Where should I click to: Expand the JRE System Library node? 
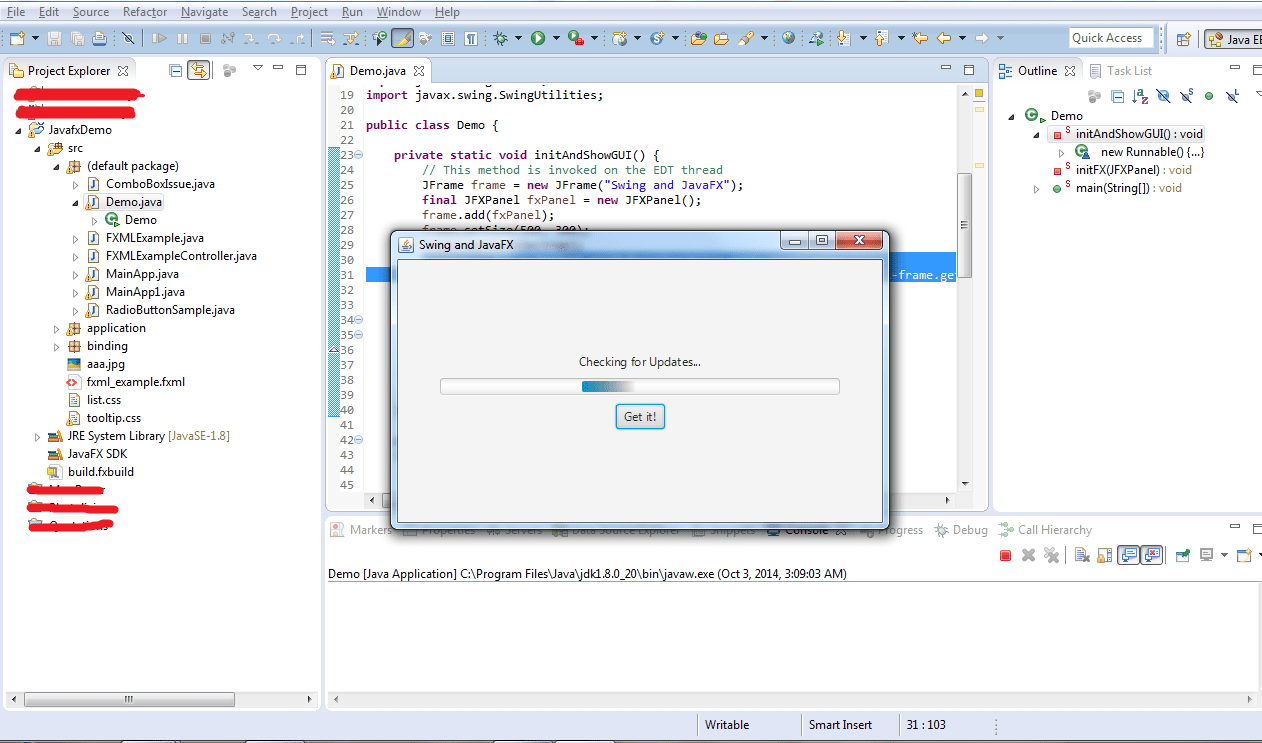point(38,436)
